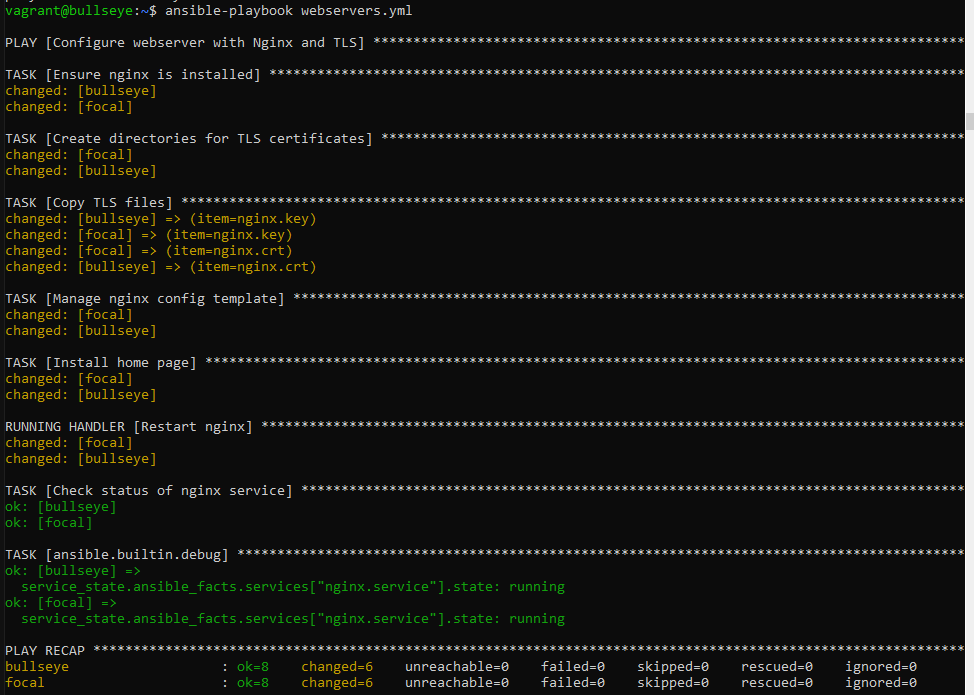This screenshot has height=695, width=974.
Task: Click 'skipped=0' in the focal recap row
Action: (x=673, y=683)
